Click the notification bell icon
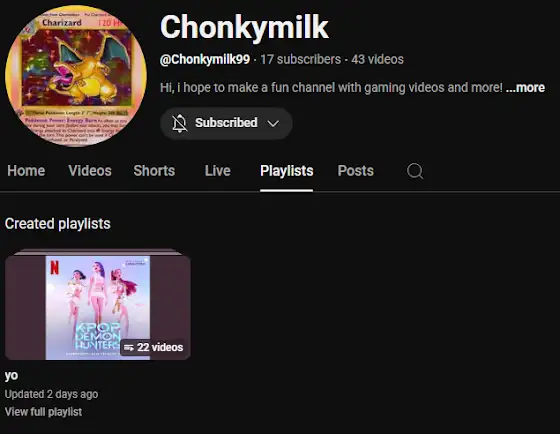 pyautogui.click(x=179, y=123)
